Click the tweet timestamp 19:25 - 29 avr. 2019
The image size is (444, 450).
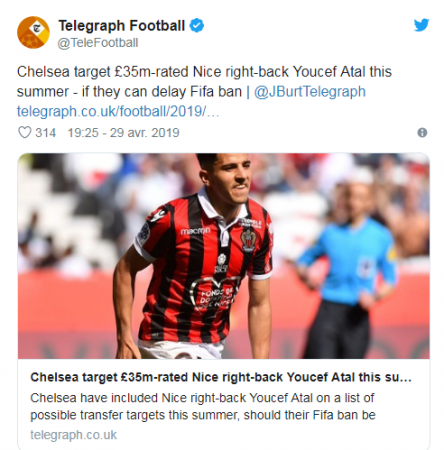tap(124, 133)
